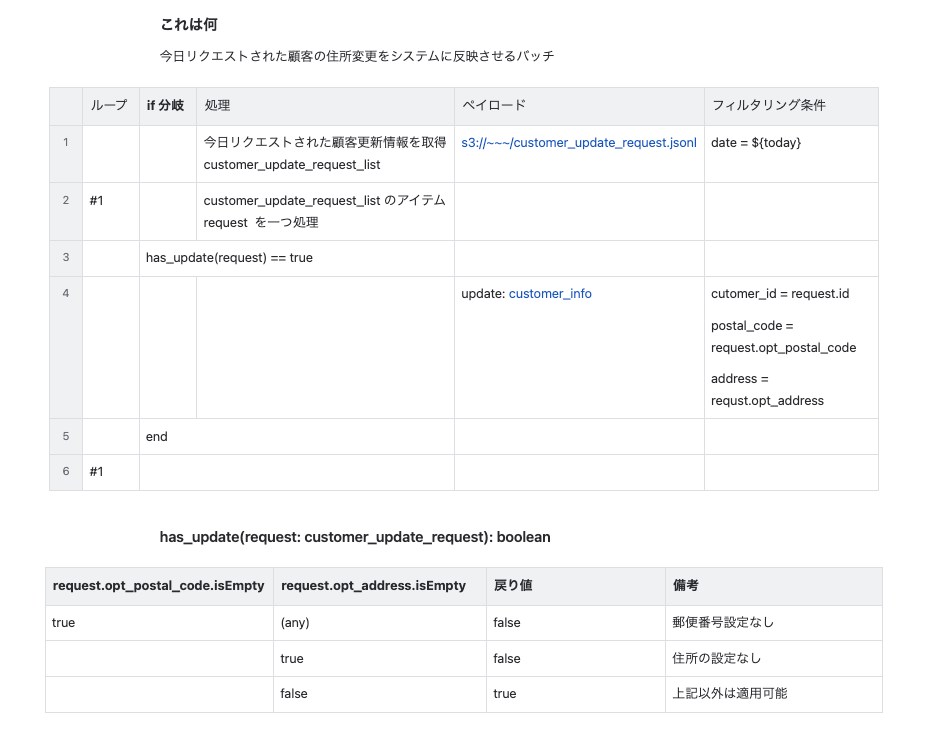Click the '処理' column header
Viewport: 932px width, 738px height.
(325, 106)
